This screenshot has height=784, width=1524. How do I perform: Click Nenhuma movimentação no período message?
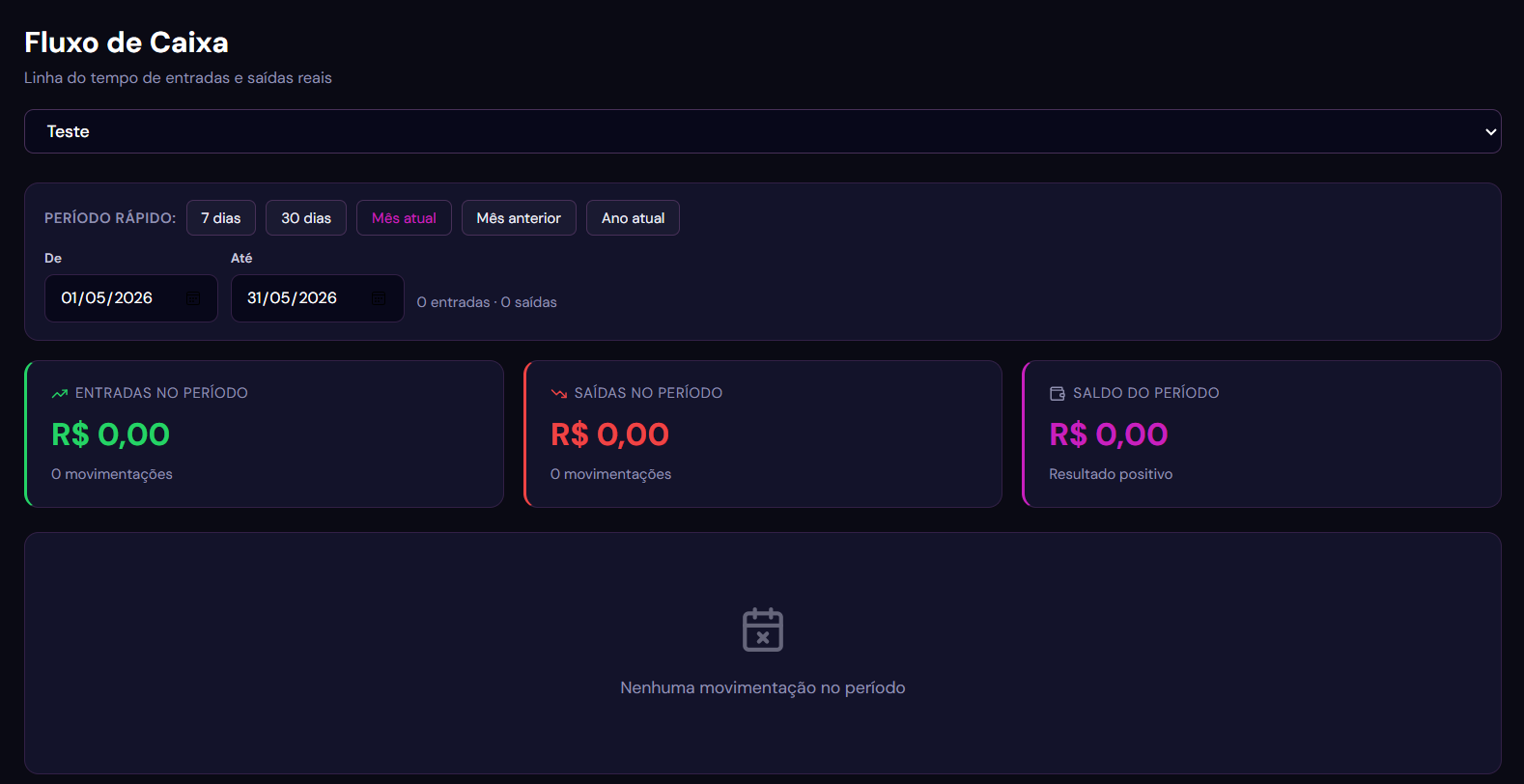(763, 687)
